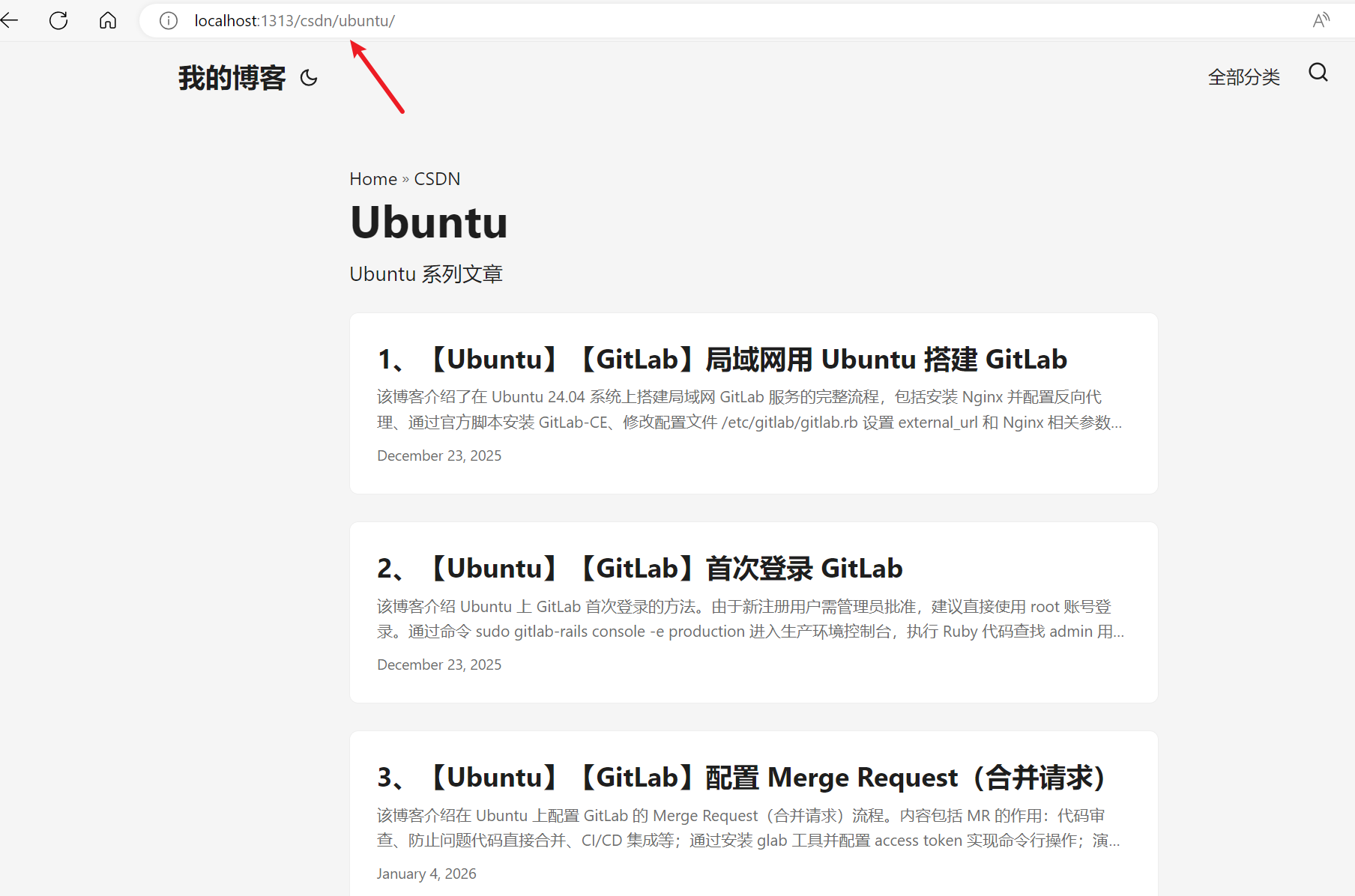Click the Ubuntu 系列文章 description text
The height and width of the screenshot is (896, 1355).
426,274
